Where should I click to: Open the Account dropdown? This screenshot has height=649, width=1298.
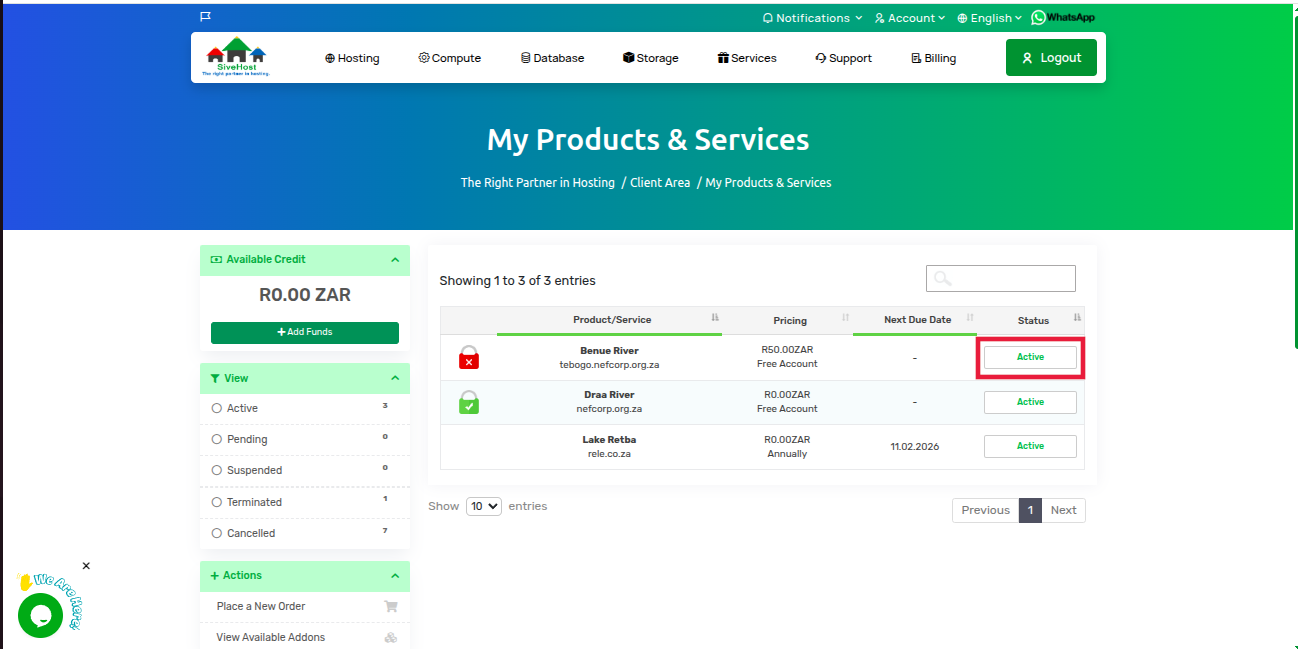(910, 18)
